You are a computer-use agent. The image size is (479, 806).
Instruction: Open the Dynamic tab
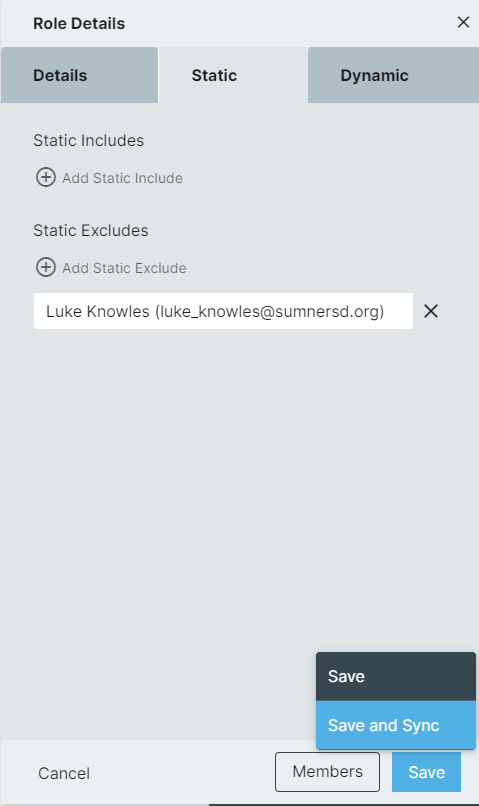[393, 75]
